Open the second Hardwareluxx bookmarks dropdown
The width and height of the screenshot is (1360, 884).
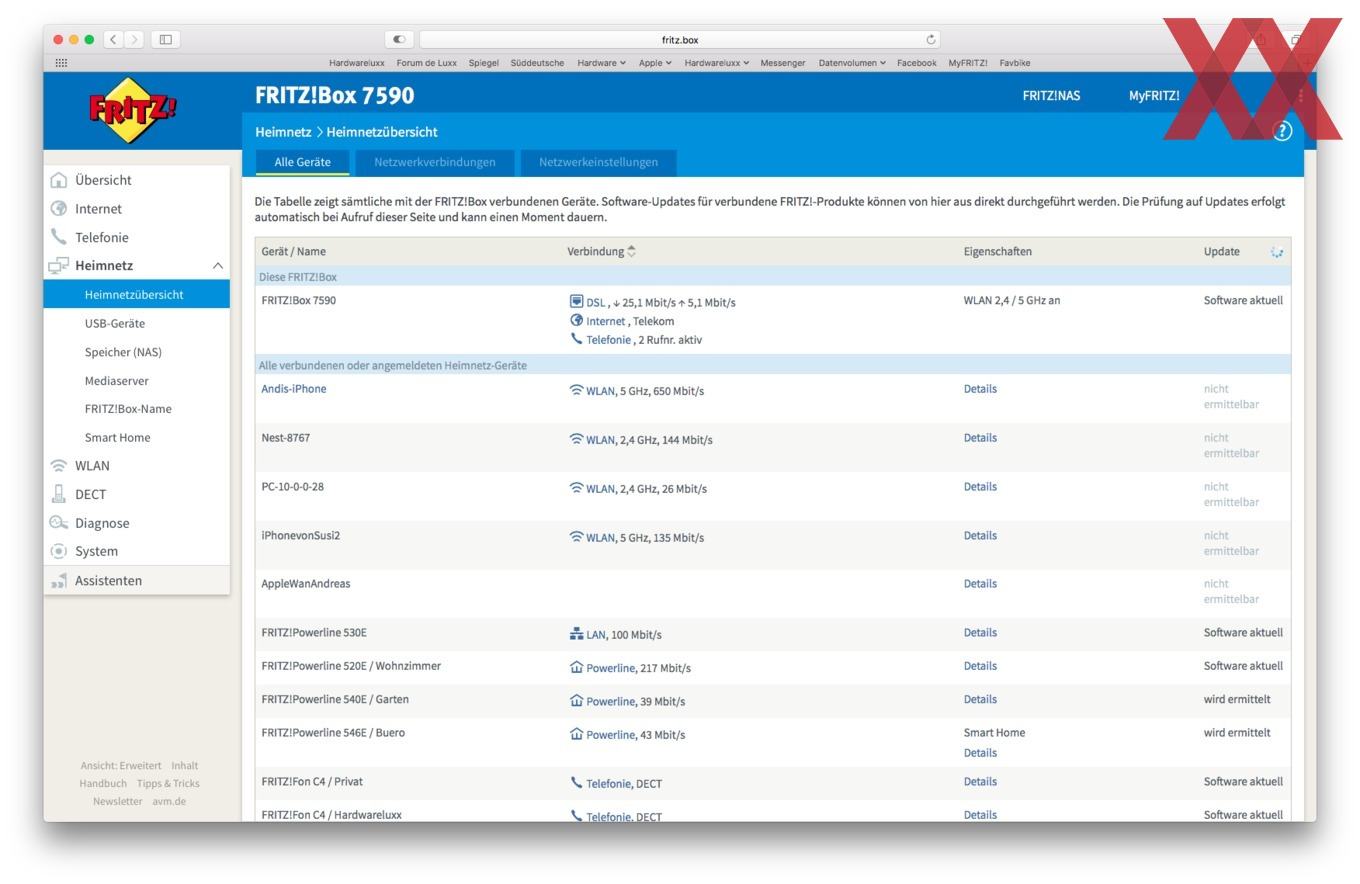pyautogui.click(x=716, y=63)
